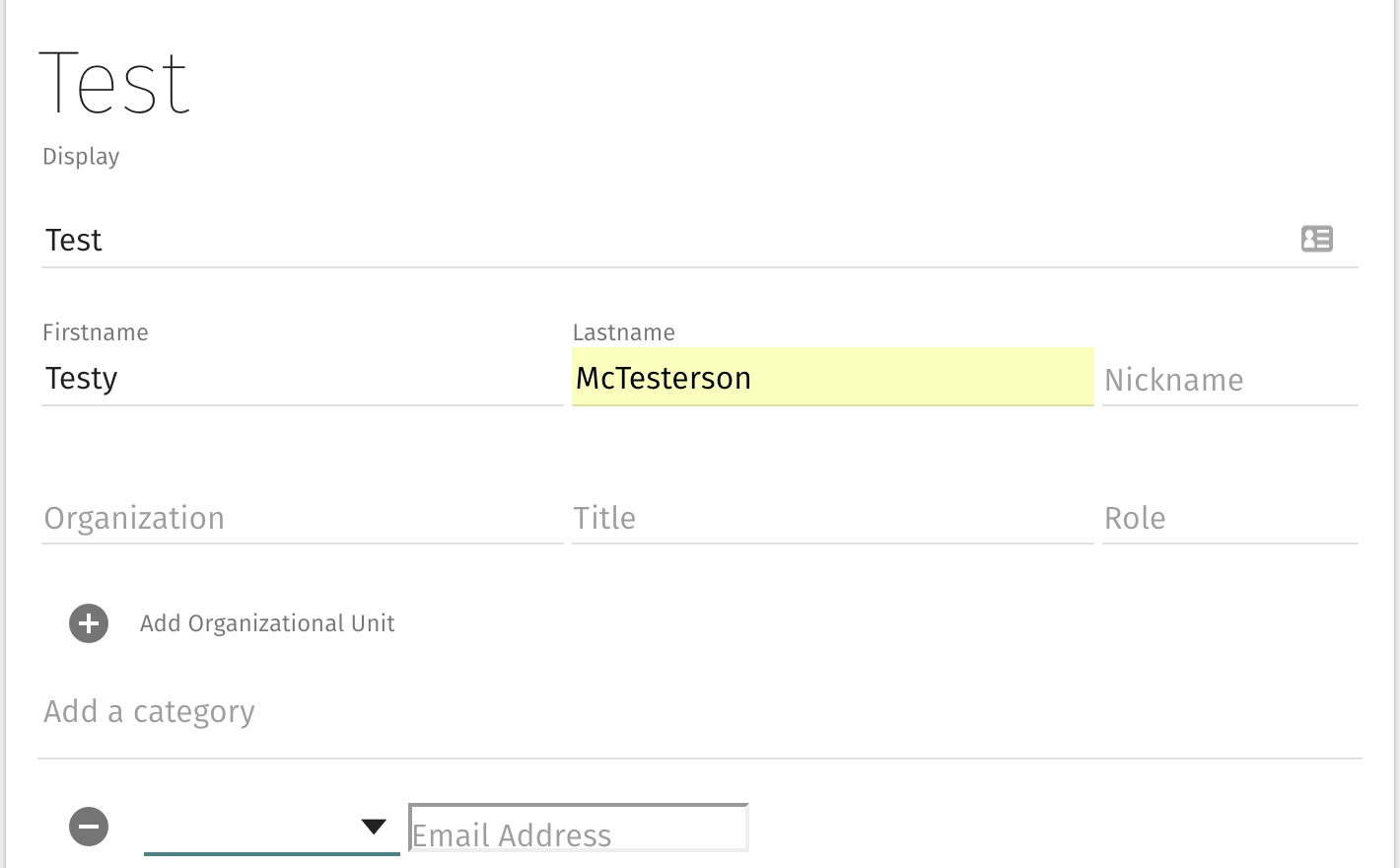Click into the Organization field
Viewport: 1400px width, 868px height.
click(x=302, y=518)
